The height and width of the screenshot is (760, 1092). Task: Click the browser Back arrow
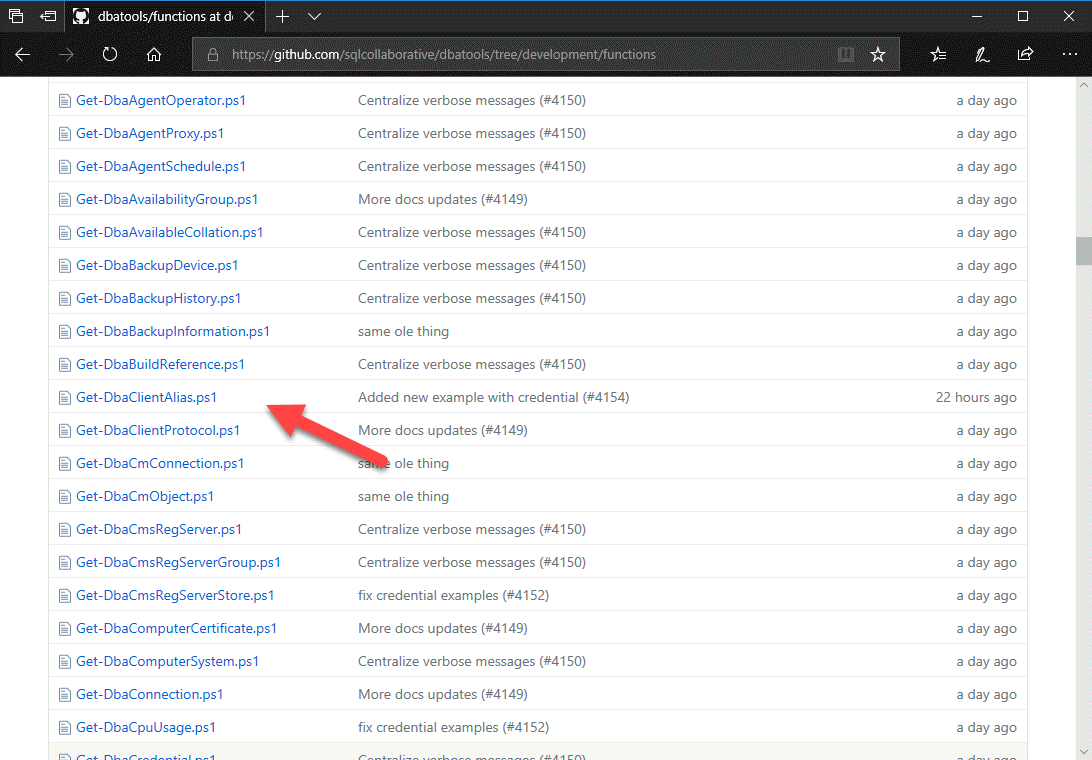(x=22, y=54)
